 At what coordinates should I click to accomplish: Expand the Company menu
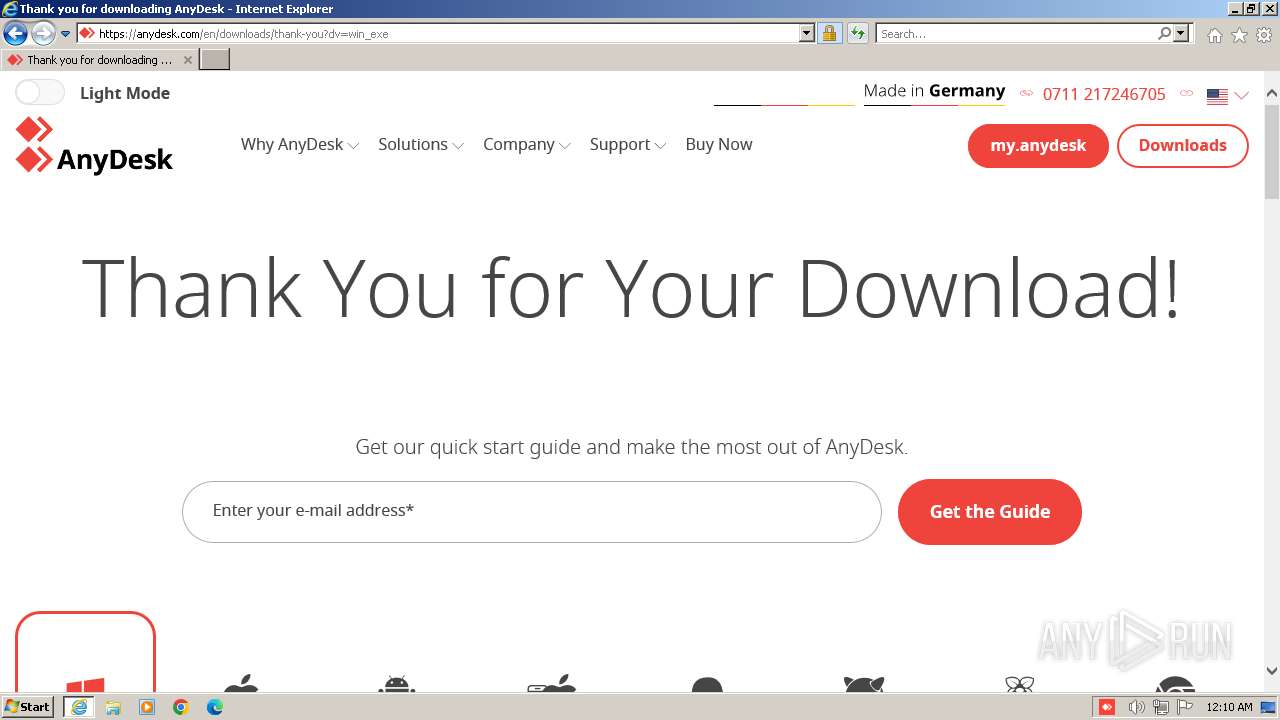coord(526,144)
